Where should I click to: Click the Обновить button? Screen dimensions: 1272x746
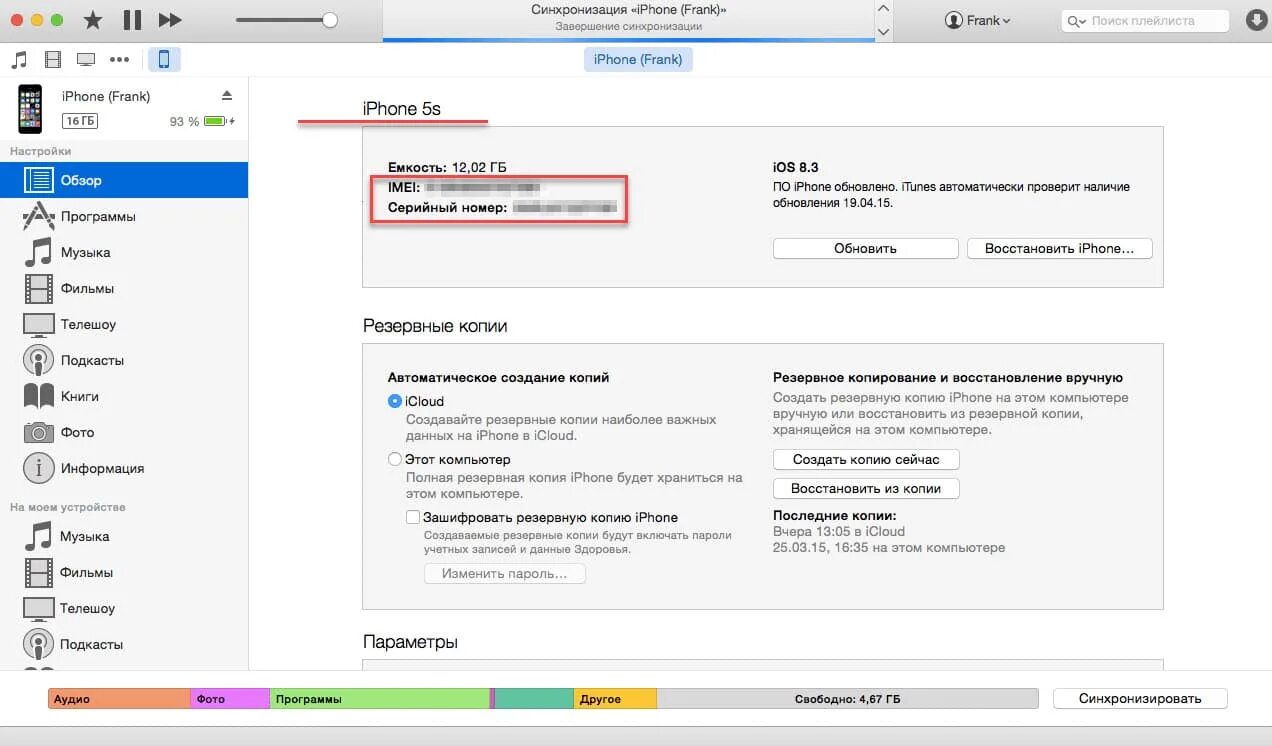(865, 248)
